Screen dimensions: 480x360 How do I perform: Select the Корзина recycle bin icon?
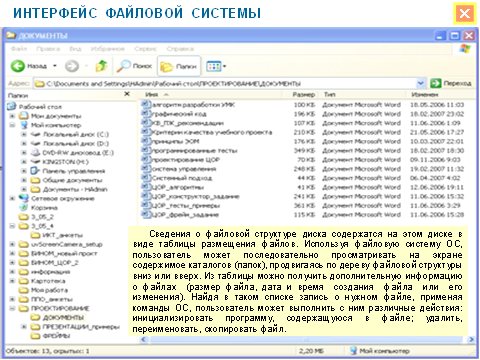click(x=23, y=208)
